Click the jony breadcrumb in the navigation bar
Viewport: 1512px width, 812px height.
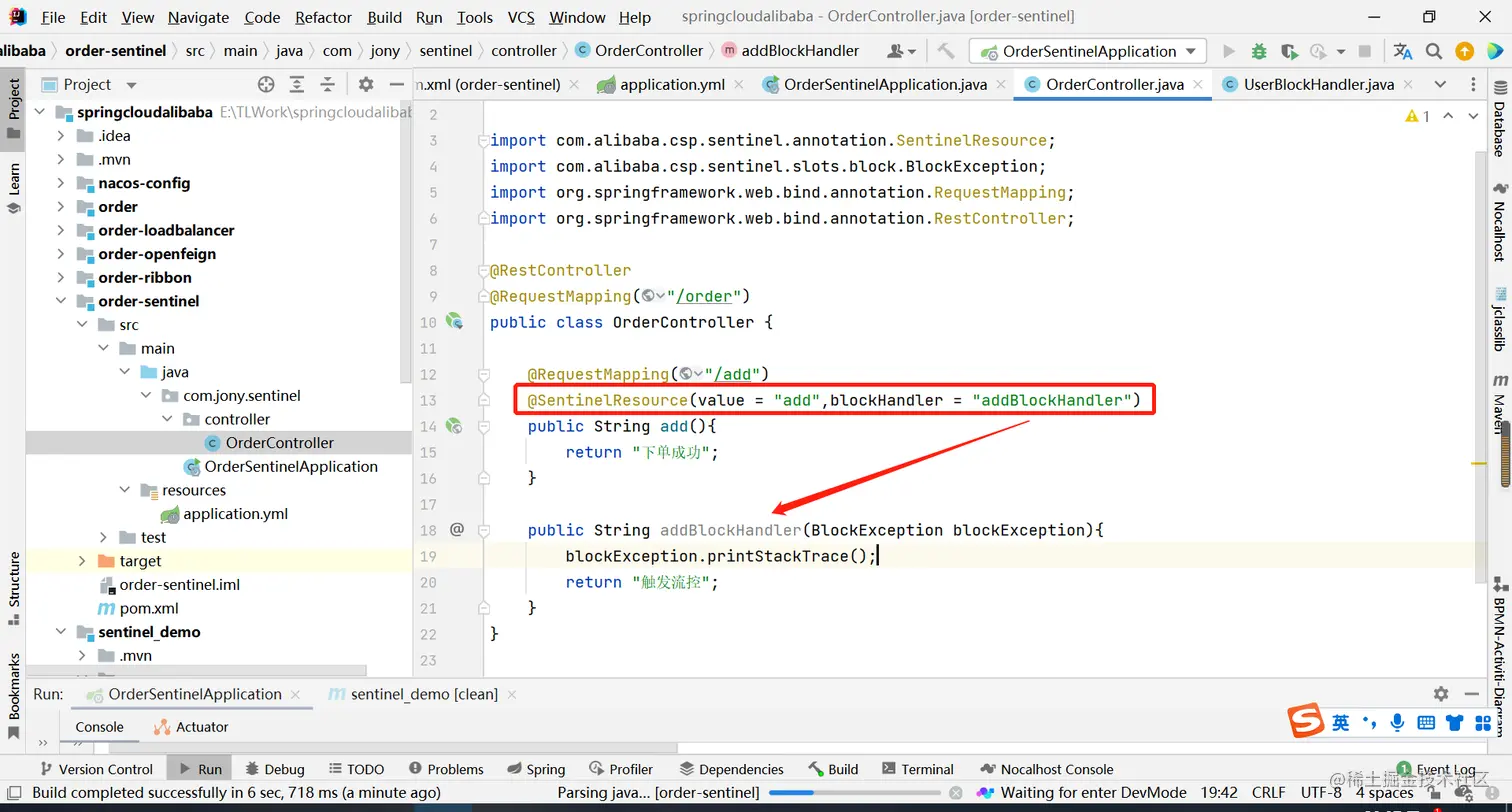(385, 51)
